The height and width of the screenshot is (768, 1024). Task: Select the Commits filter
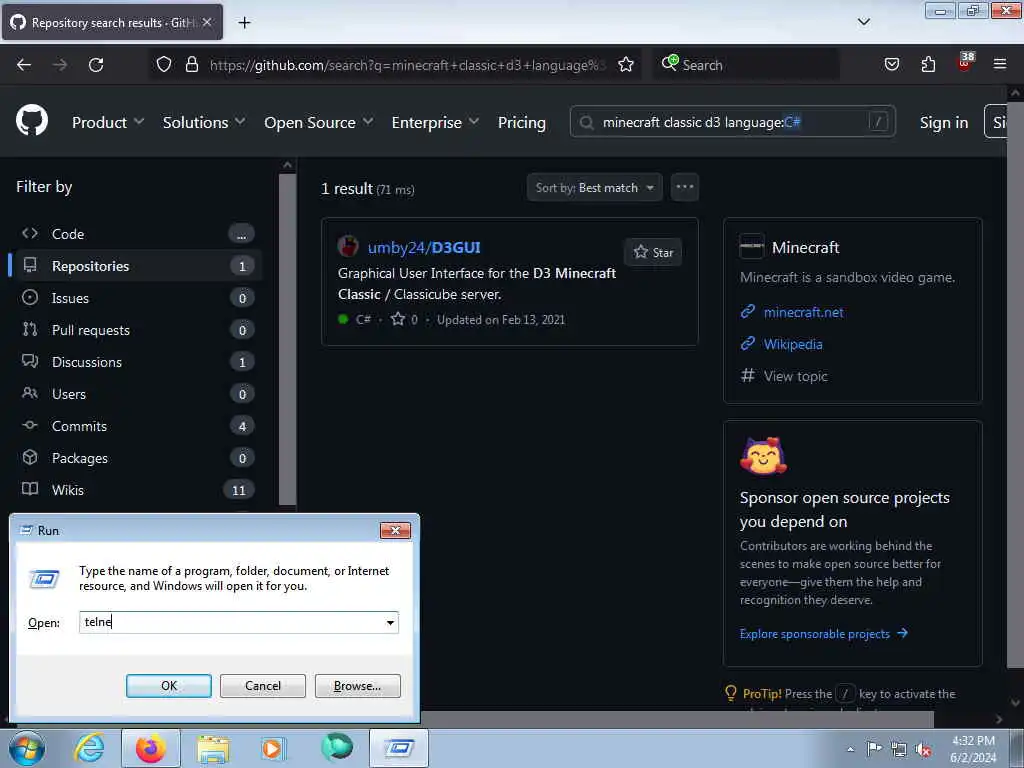coord(136,426)
